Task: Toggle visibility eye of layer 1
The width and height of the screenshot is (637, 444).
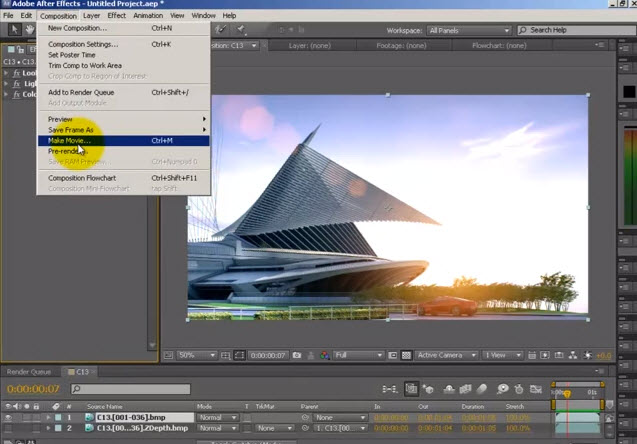Action: point(8,418)
